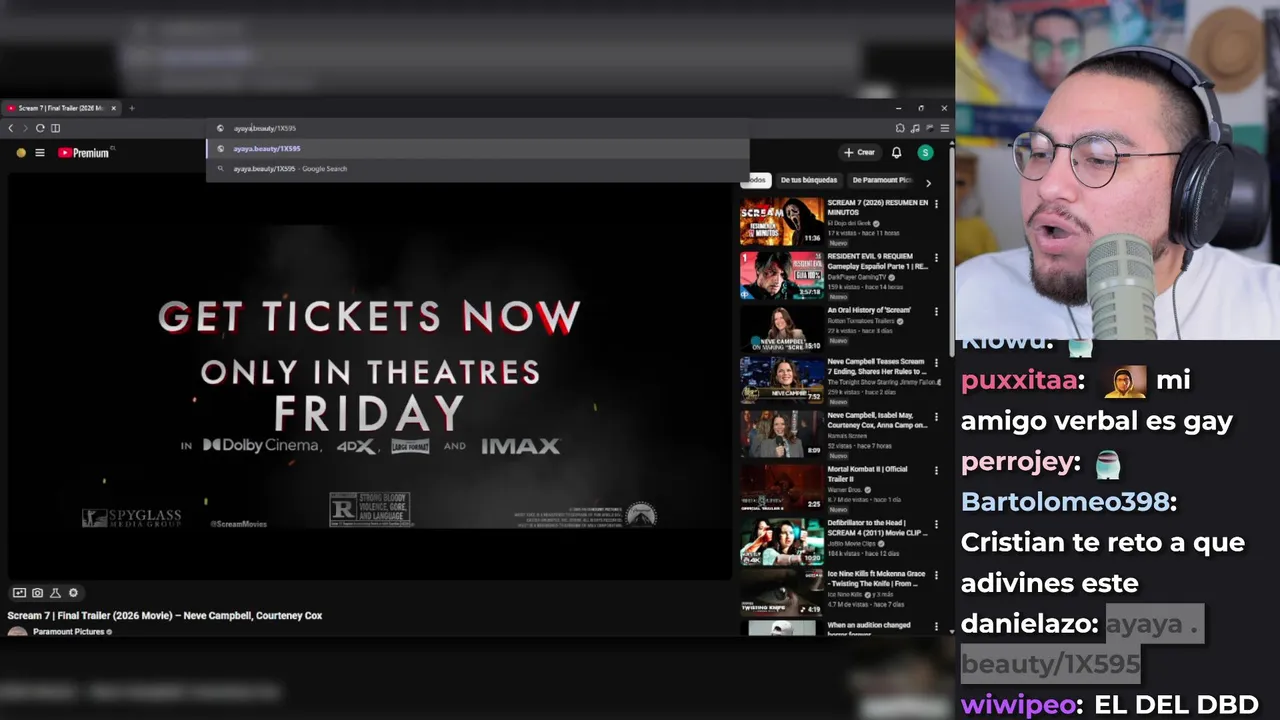
Task: Click the yellow circle icon beside the guide menu
Action: point(21,153)
